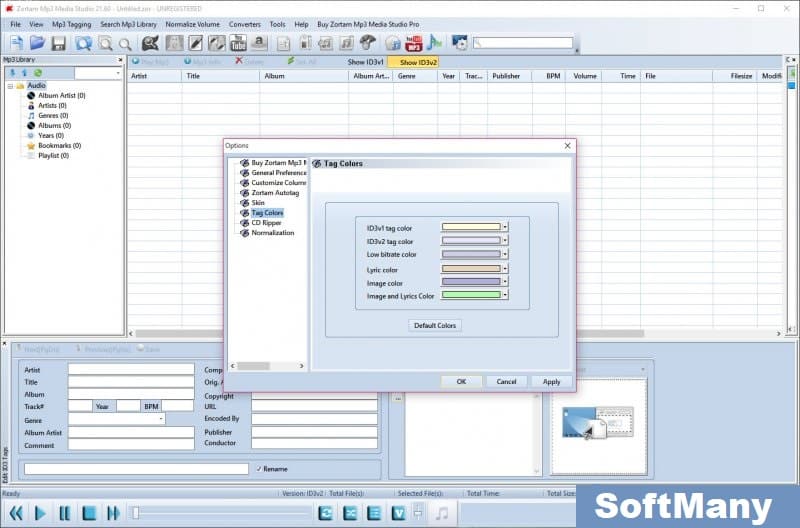Open the Mp3 Library panel dropdown
This screenshot has height=528, width=800.
pyautogui.click(x=118, y=73)
